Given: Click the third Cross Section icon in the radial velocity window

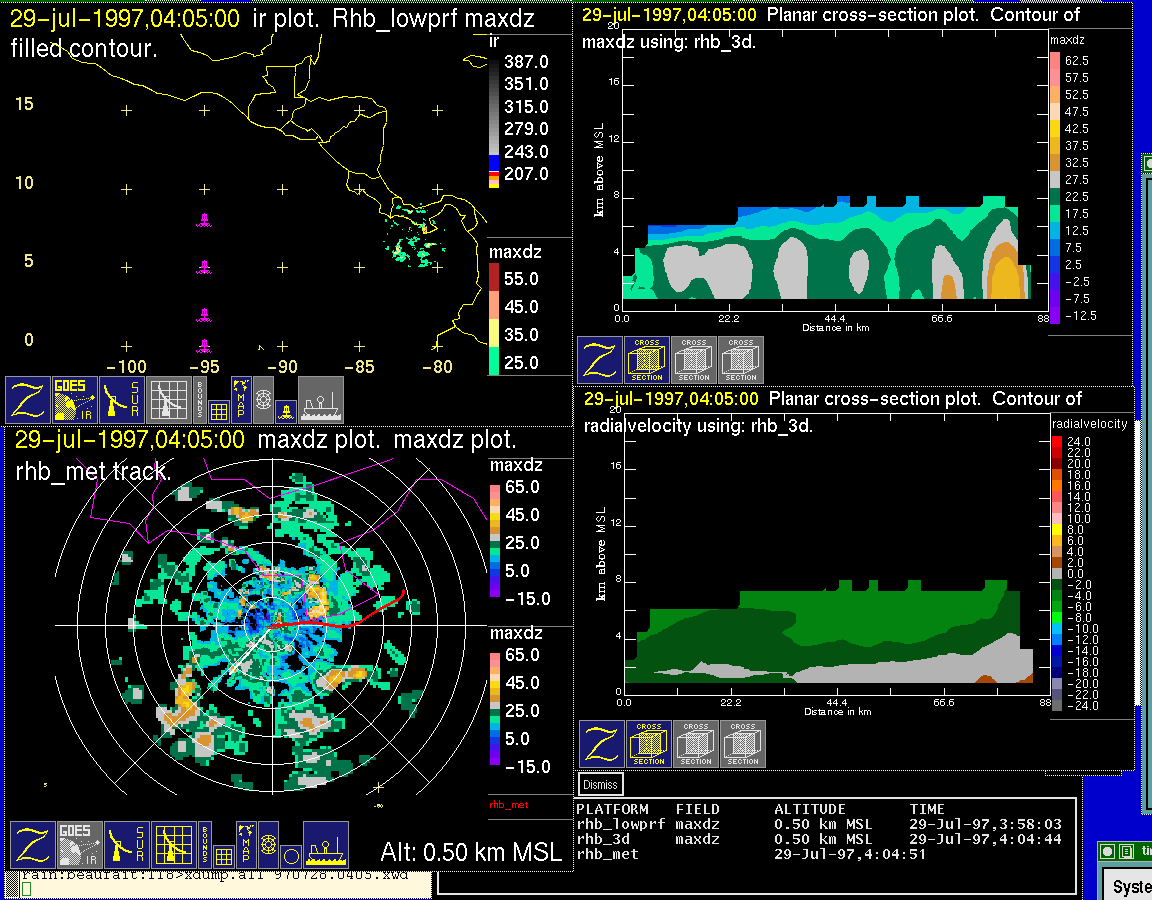Looking at the screenshot, I should click(x=743, y=744).
